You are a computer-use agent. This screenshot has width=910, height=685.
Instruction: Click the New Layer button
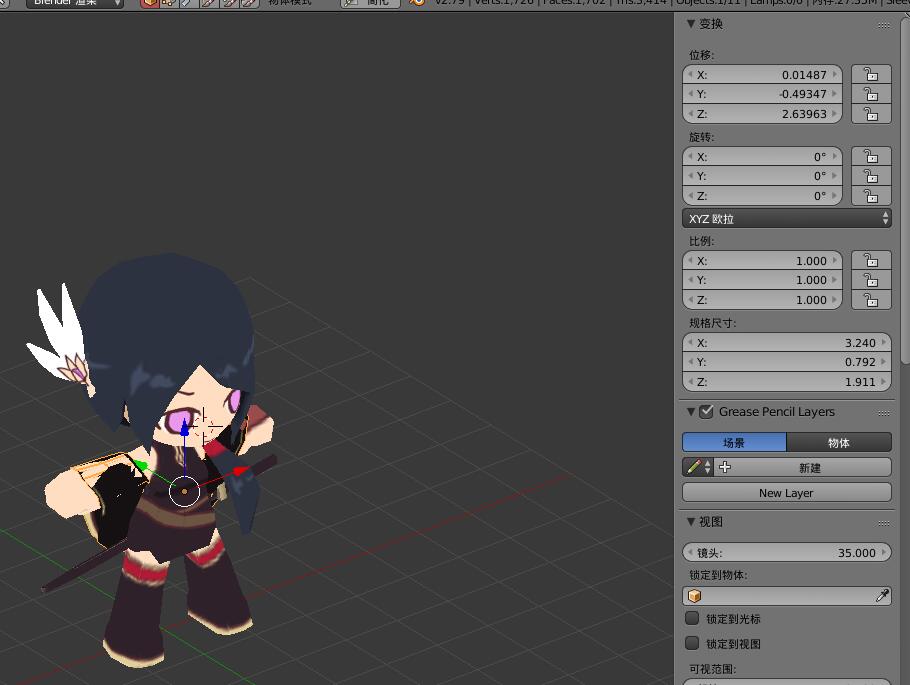786,492
